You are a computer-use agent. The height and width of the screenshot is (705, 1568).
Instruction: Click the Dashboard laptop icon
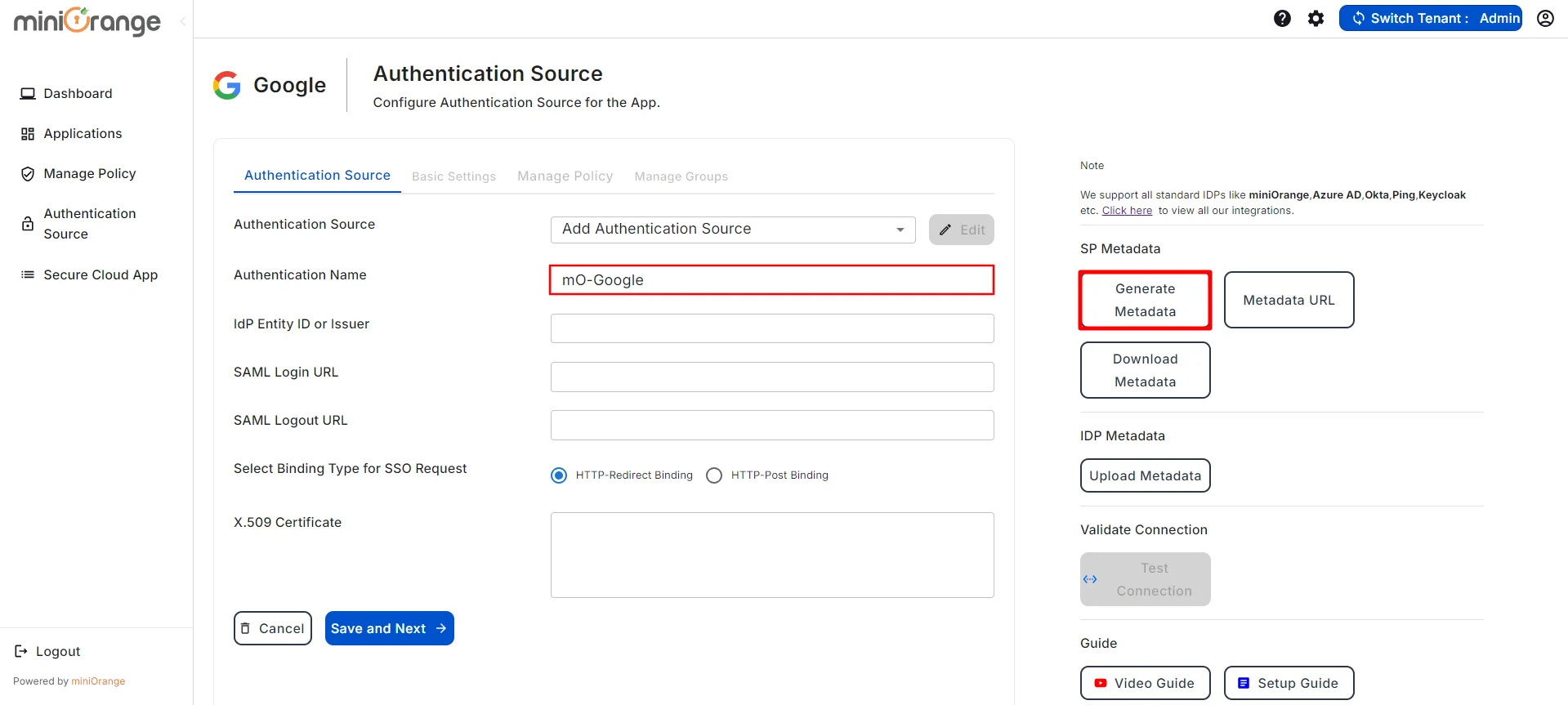tap(28, 93)
